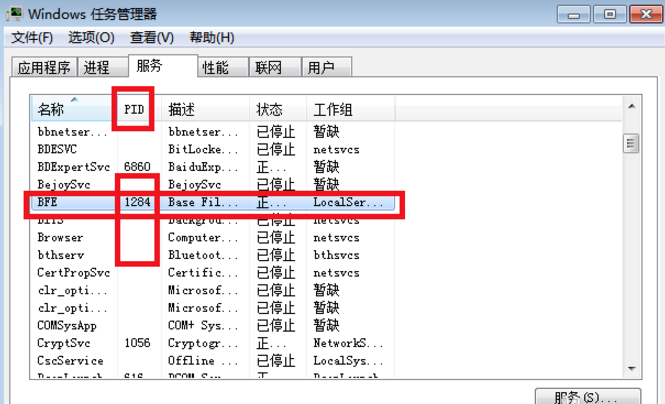Screen dimensions: 665x404
Task: Click the scrollbar down arrow
Action: point(631,369)
